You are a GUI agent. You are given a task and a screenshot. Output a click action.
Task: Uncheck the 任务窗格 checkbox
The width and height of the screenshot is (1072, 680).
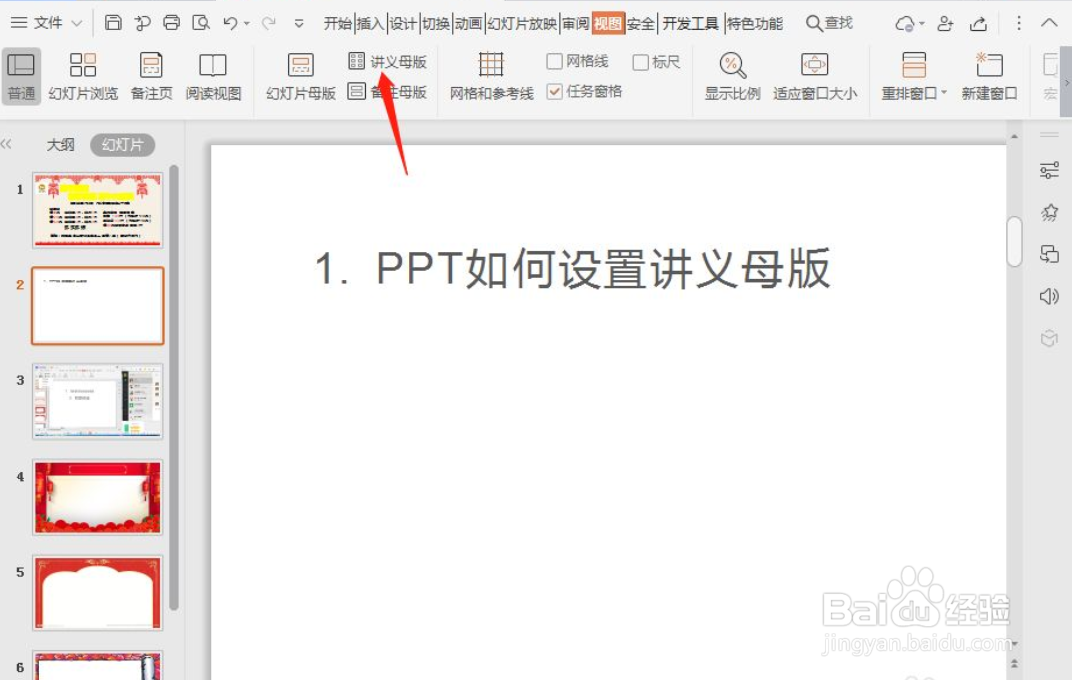tap(554, 91)
